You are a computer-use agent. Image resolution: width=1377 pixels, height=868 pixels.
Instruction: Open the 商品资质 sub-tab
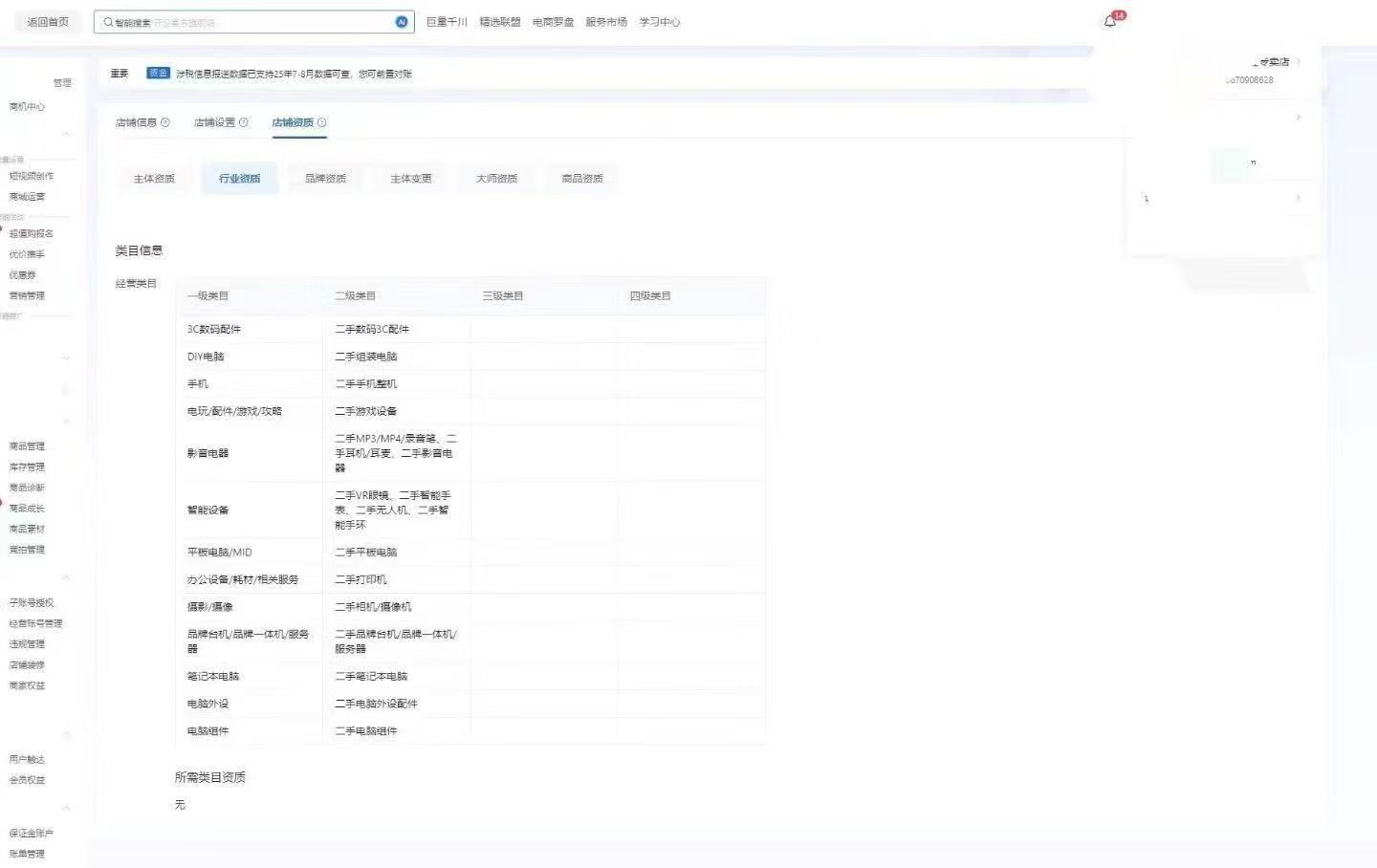tap(582, 179)
